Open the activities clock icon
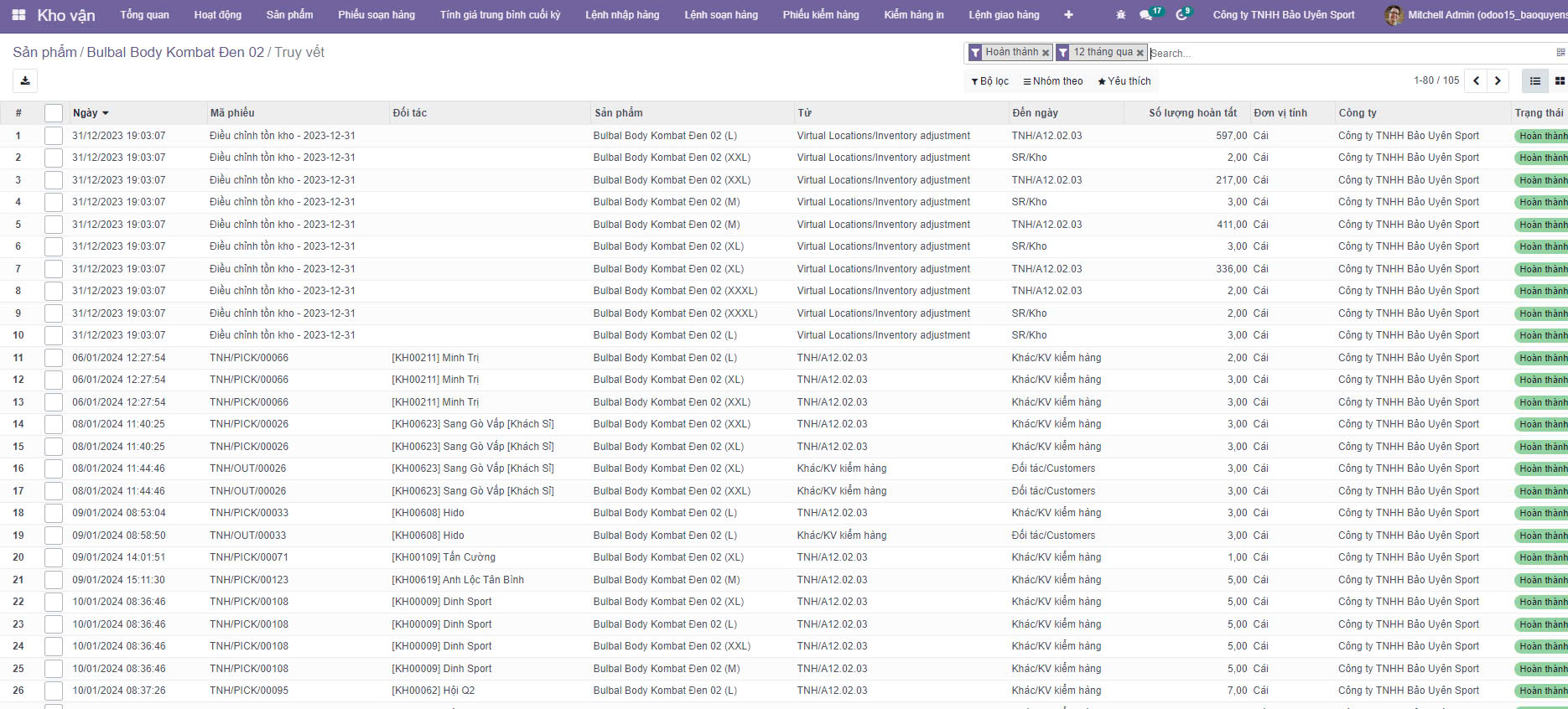Viewport: 1568px width, 709px height. tap(1181, 15)
